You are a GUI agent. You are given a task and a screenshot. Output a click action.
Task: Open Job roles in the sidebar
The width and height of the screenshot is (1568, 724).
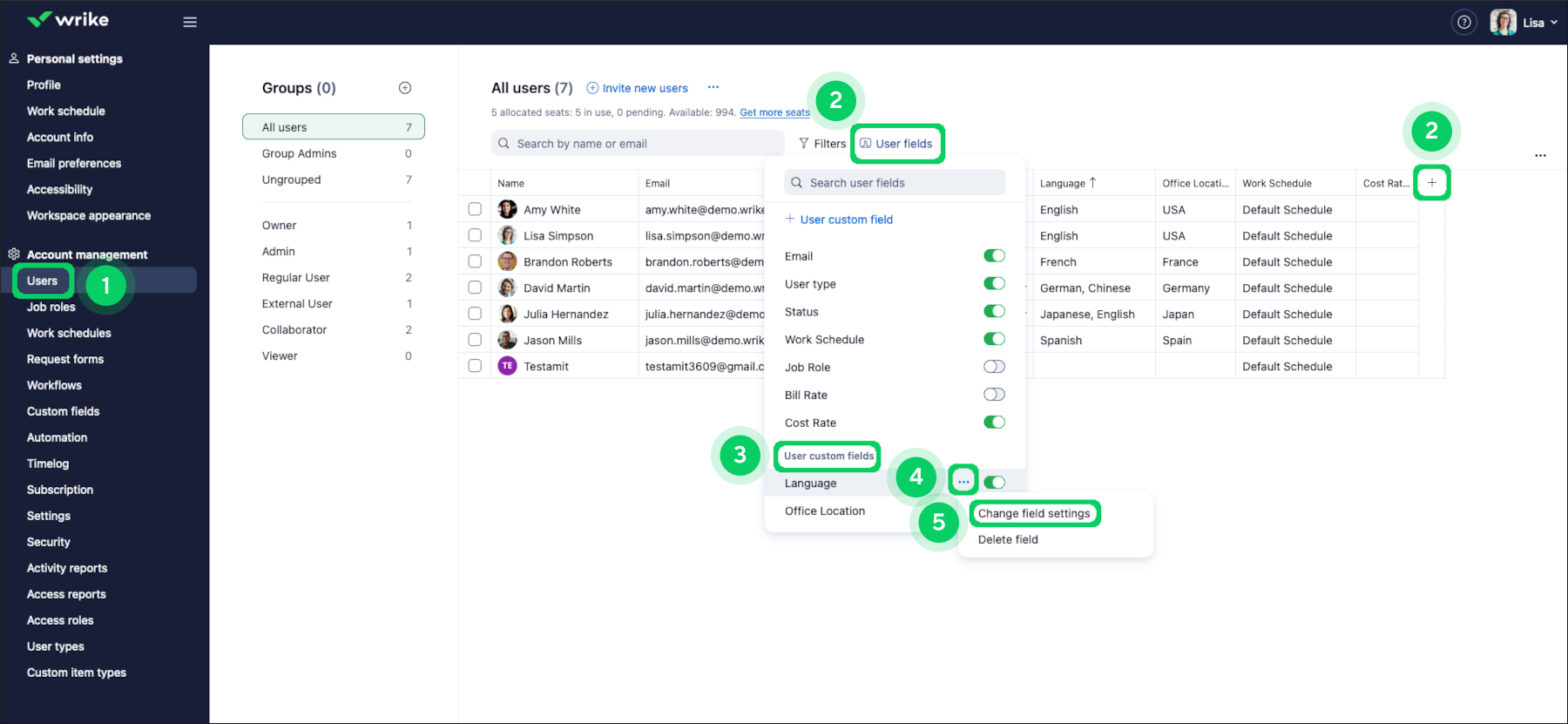(51, 307)
